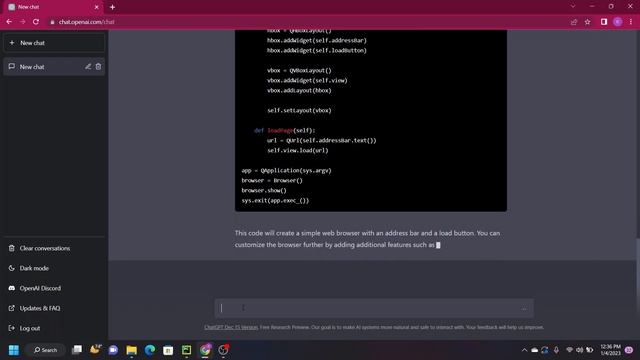Open the volume control in system tray
Screen dimensions: 640x360
[580, 350]
